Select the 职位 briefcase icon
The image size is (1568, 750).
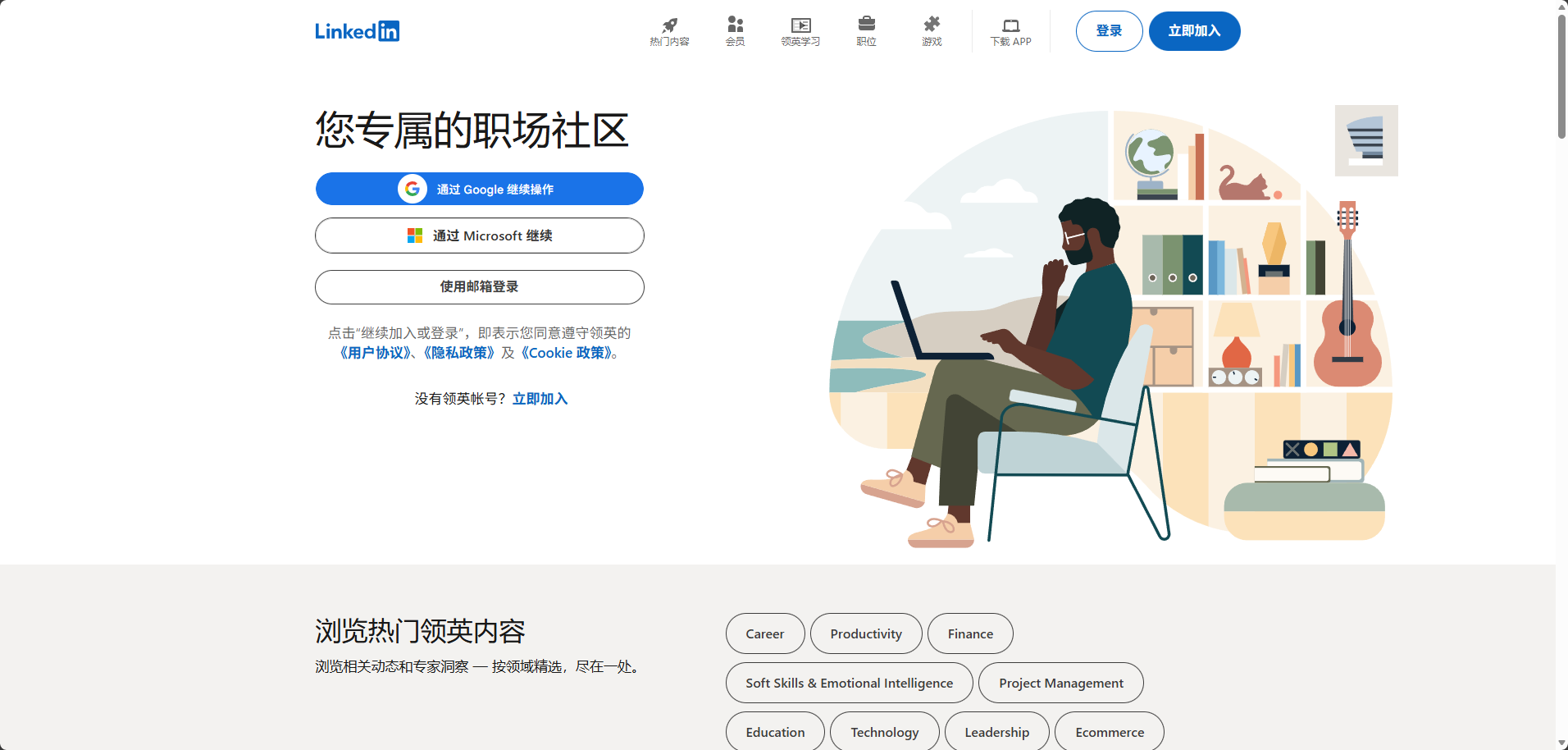pyautogui.click(x=866, y=31)
